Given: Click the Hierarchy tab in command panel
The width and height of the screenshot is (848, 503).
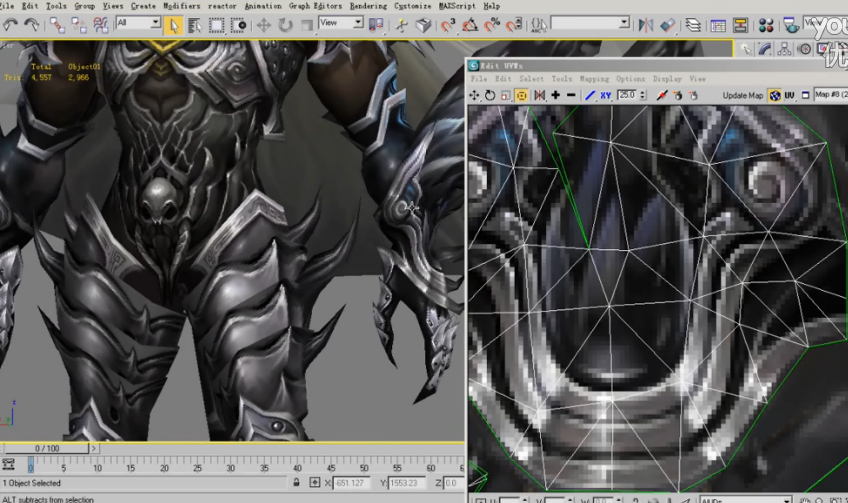Looking at the screenshot, I should pos(784,49).
